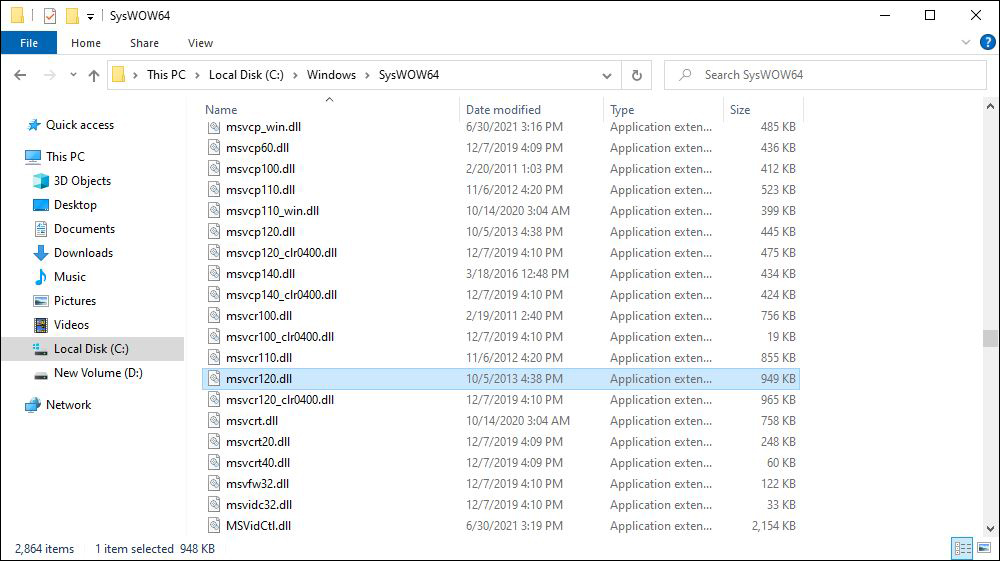Sort by Date modified column header

503,110
